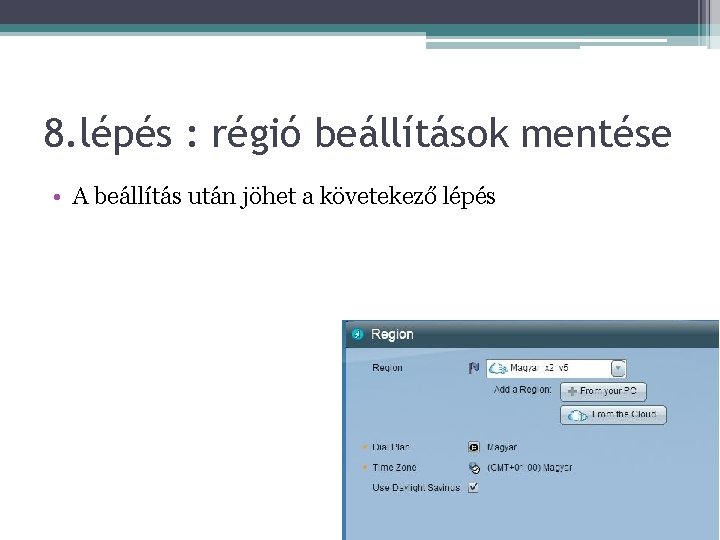Click the slide title '8.lépés : régió beállítások mentése'
720x540 pixels.
pyautogui.click(x=358, y=133)
